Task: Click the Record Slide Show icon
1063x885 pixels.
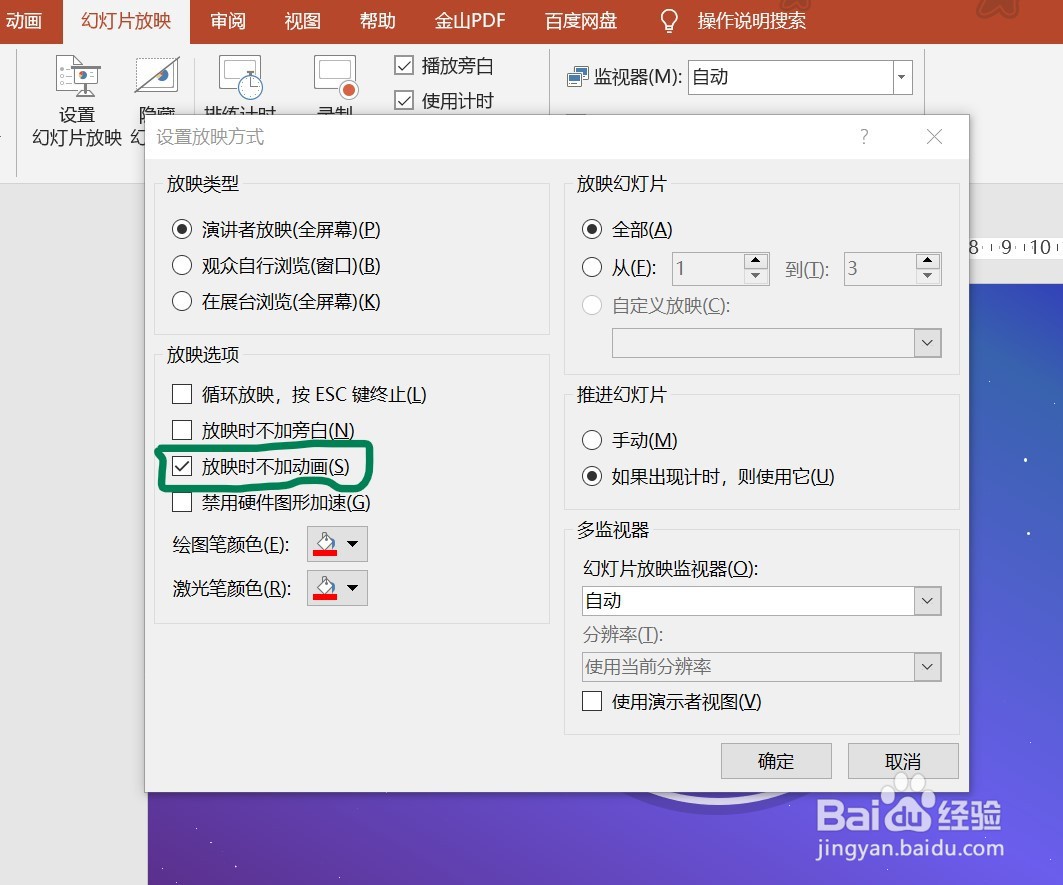Action: (x=333, y=76)
